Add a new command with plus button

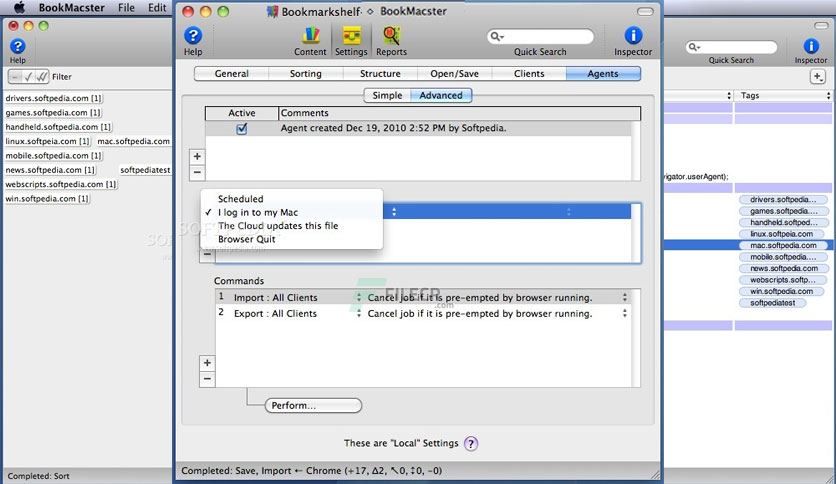pos(207,363)
